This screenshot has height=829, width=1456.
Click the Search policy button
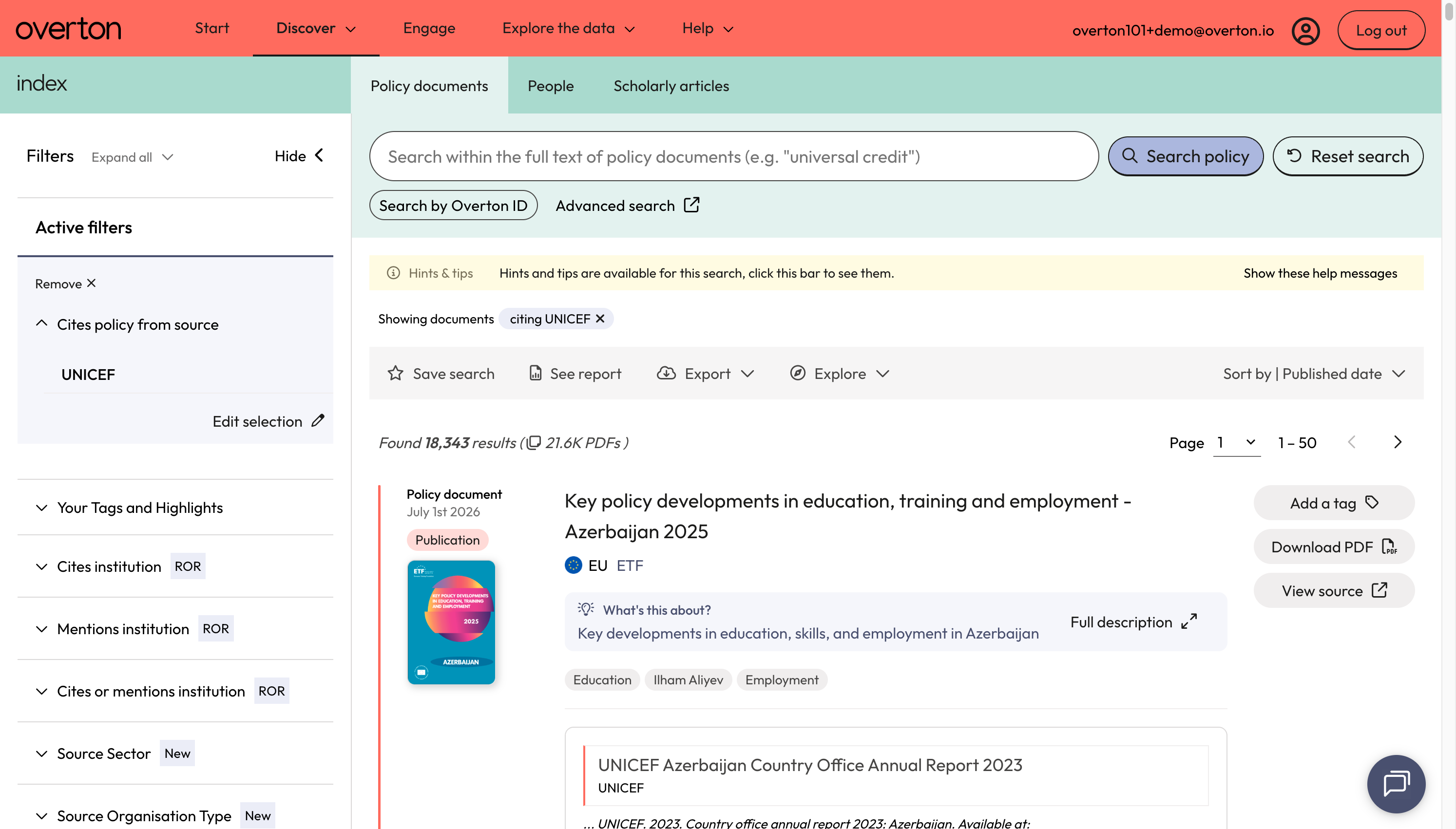point(1185,156)
